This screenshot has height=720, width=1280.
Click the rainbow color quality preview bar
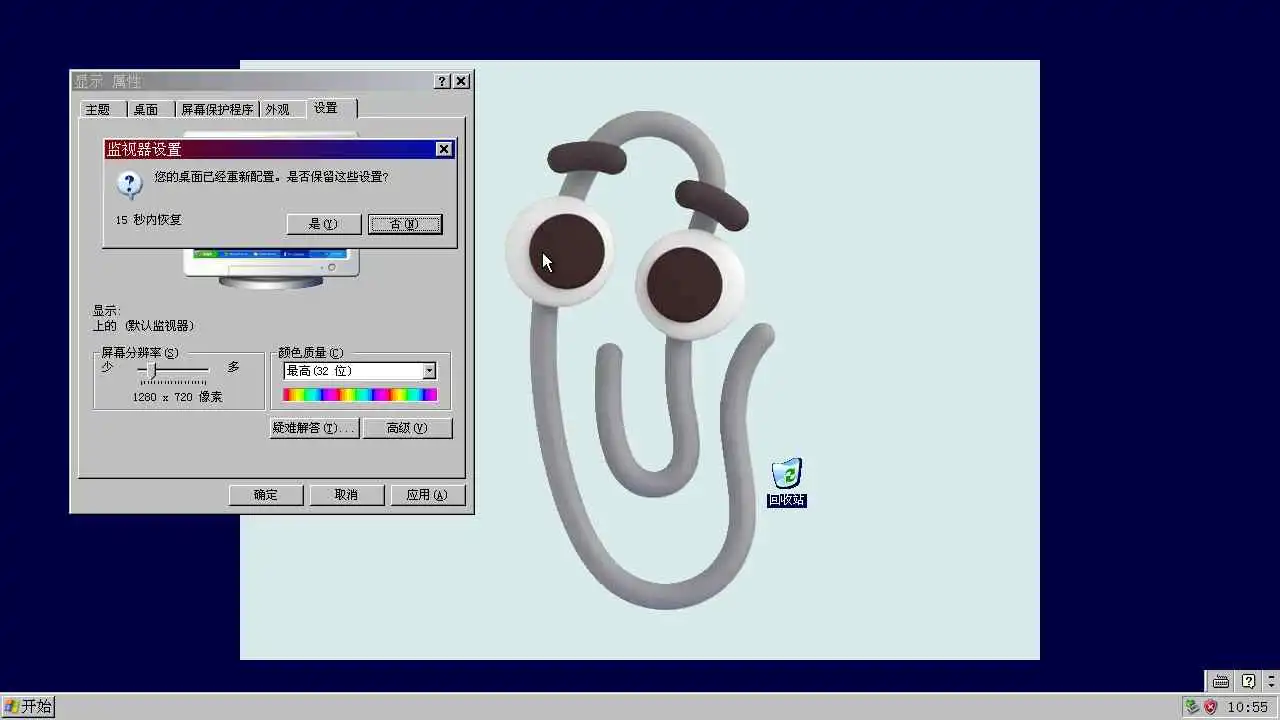[360, 395]
